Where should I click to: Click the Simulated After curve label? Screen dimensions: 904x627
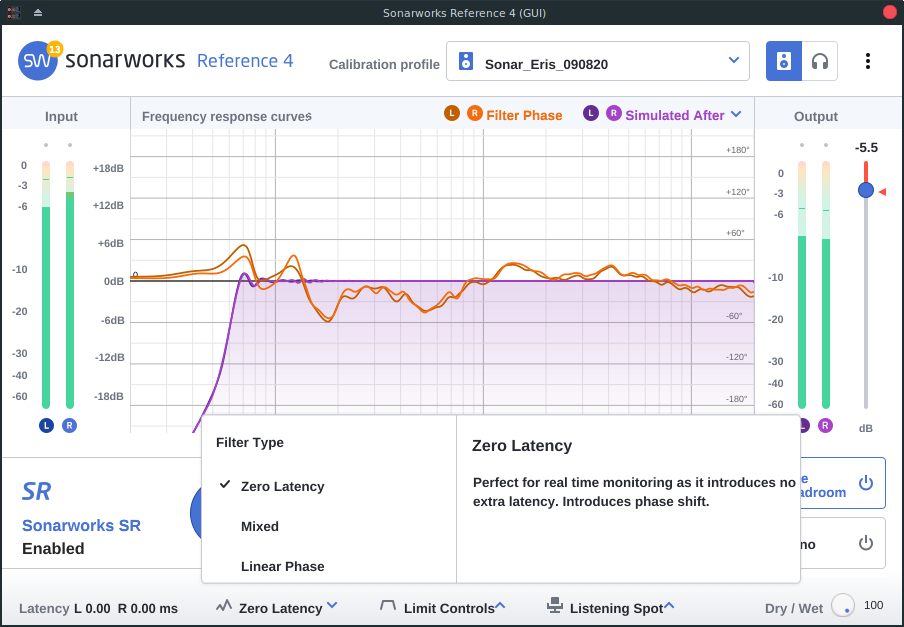[675, 115]
